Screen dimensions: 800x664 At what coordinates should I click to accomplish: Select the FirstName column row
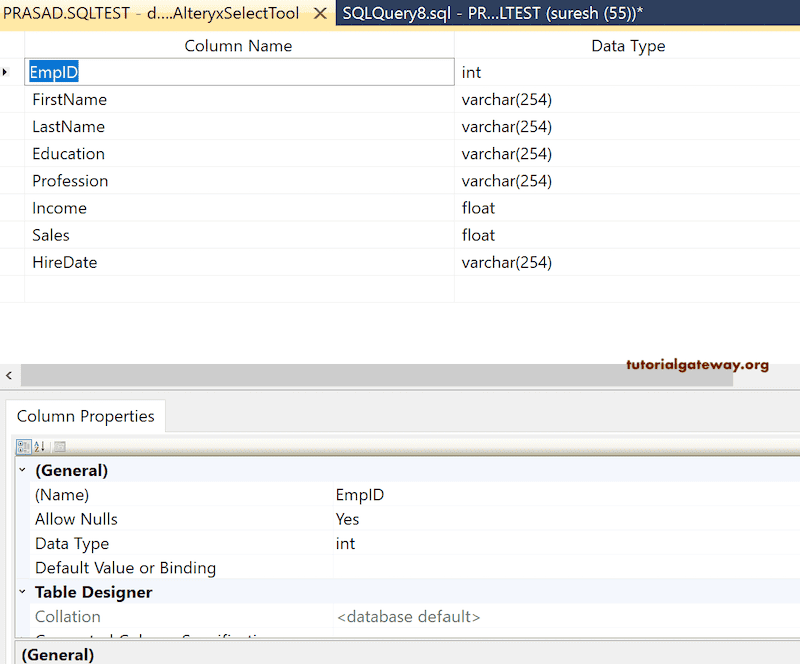[x=150, y=99]
